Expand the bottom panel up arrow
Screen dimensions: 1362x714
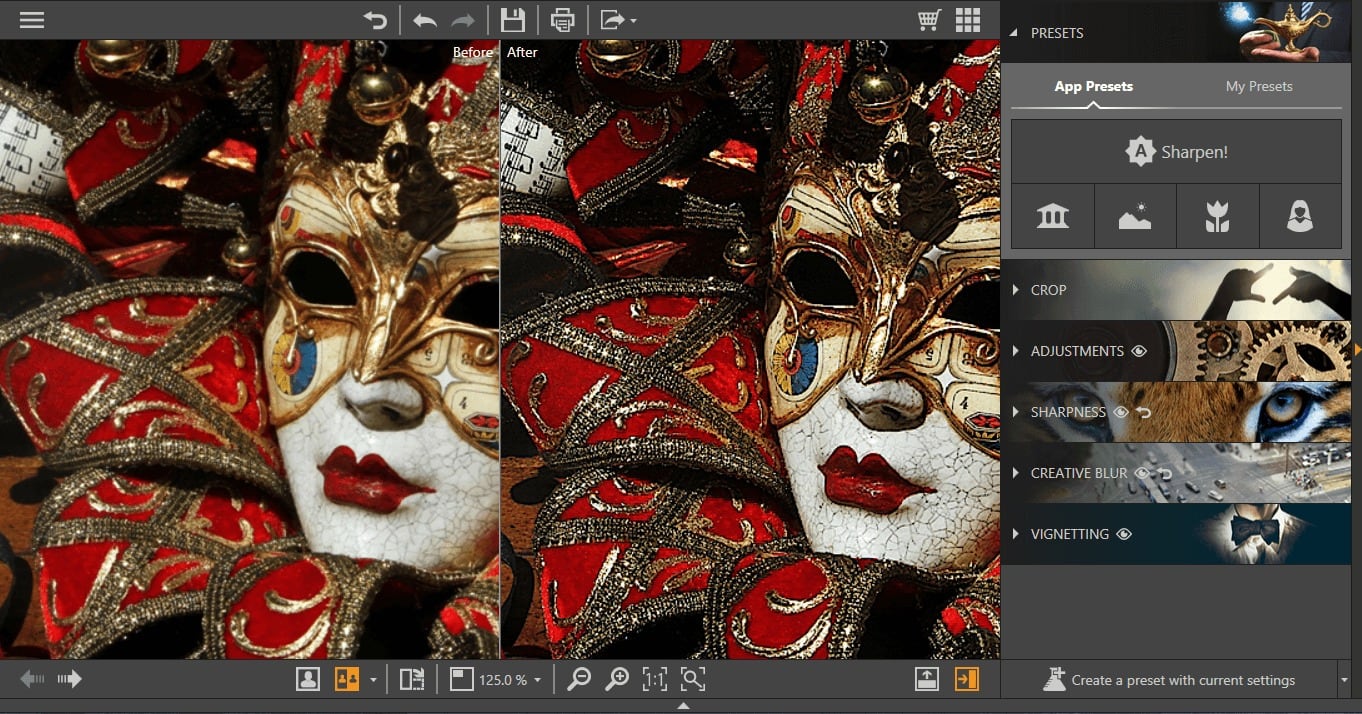click(683, 706)
